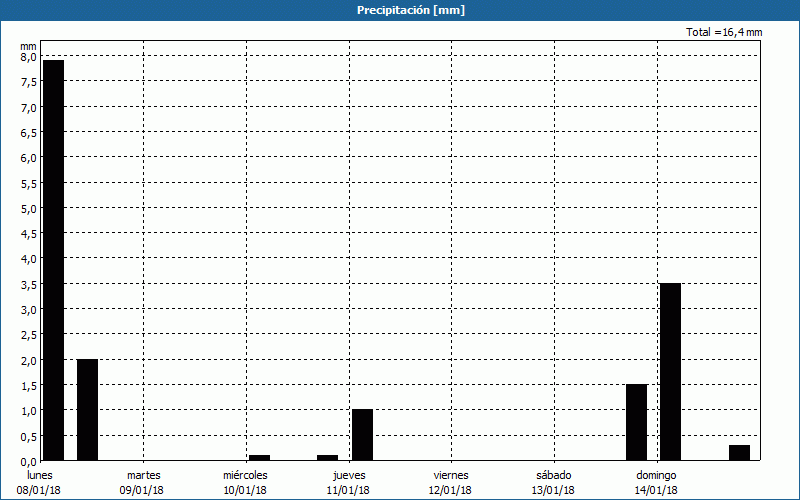Click the chart title Precipitación [mm]

pyautogui.click(x=411, y=10)
